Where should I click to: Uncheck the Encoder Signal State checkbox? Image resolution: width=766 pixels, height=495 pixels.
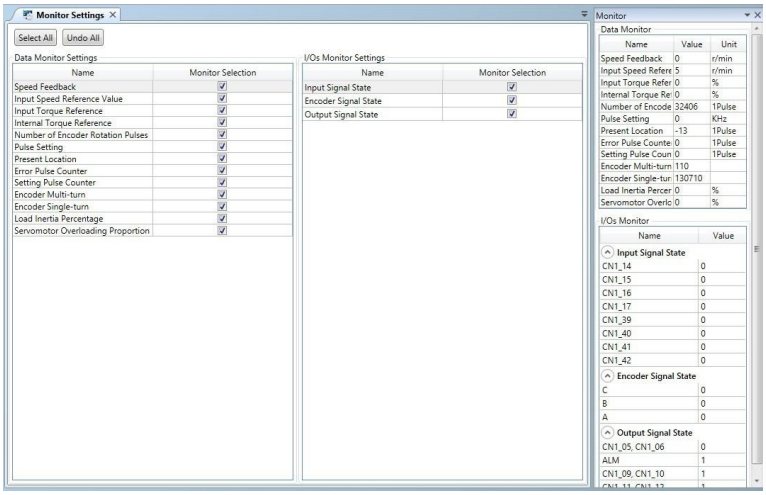(x=512, y=100)
